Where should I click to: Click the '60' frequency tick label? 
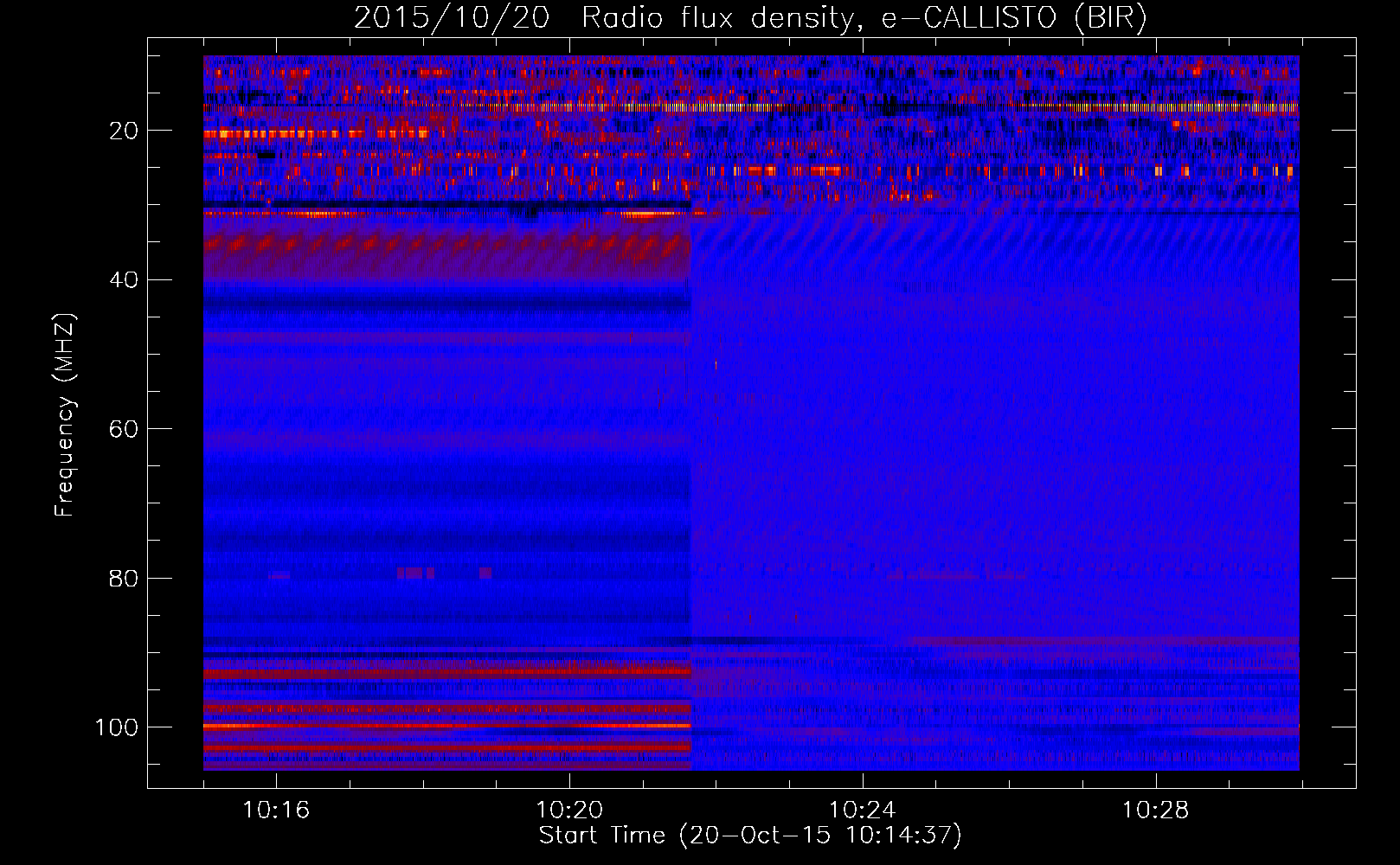click(x=124, y=429)
